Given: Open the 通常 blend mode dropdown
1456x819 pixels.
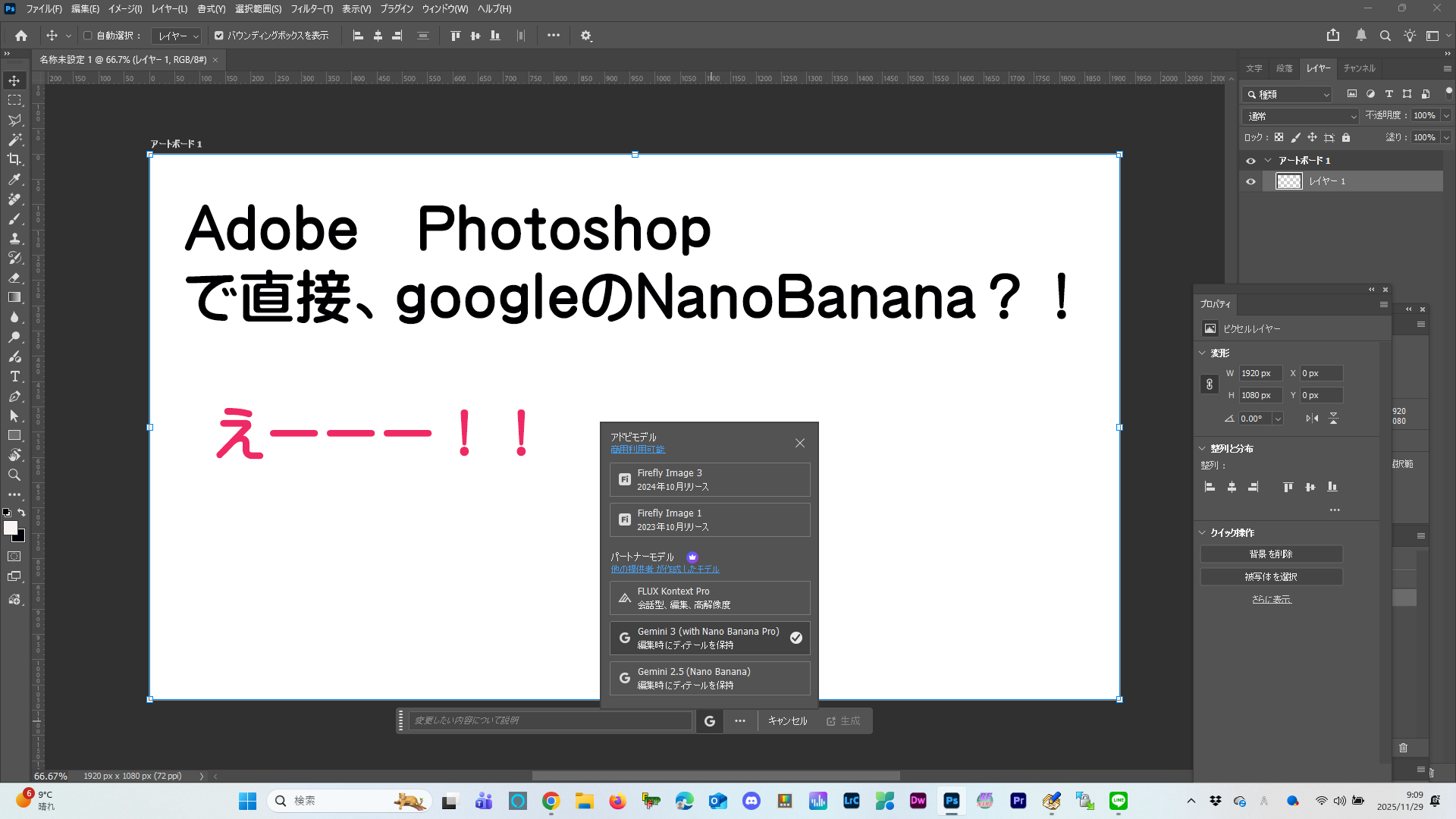Looking at the screenshot, I should [x=1301, y=116].
